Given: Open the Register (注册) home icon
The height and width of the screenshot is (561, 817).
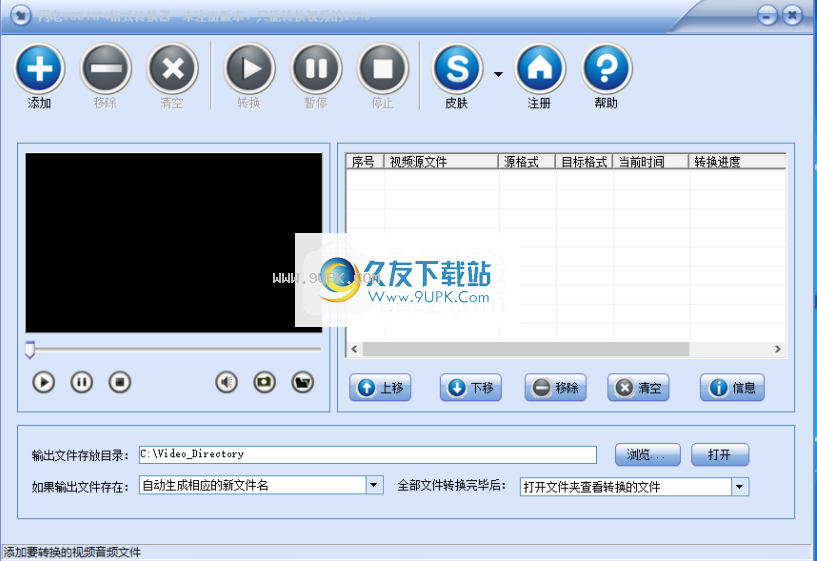Looking at the screenshot, I should pos(540,69).
